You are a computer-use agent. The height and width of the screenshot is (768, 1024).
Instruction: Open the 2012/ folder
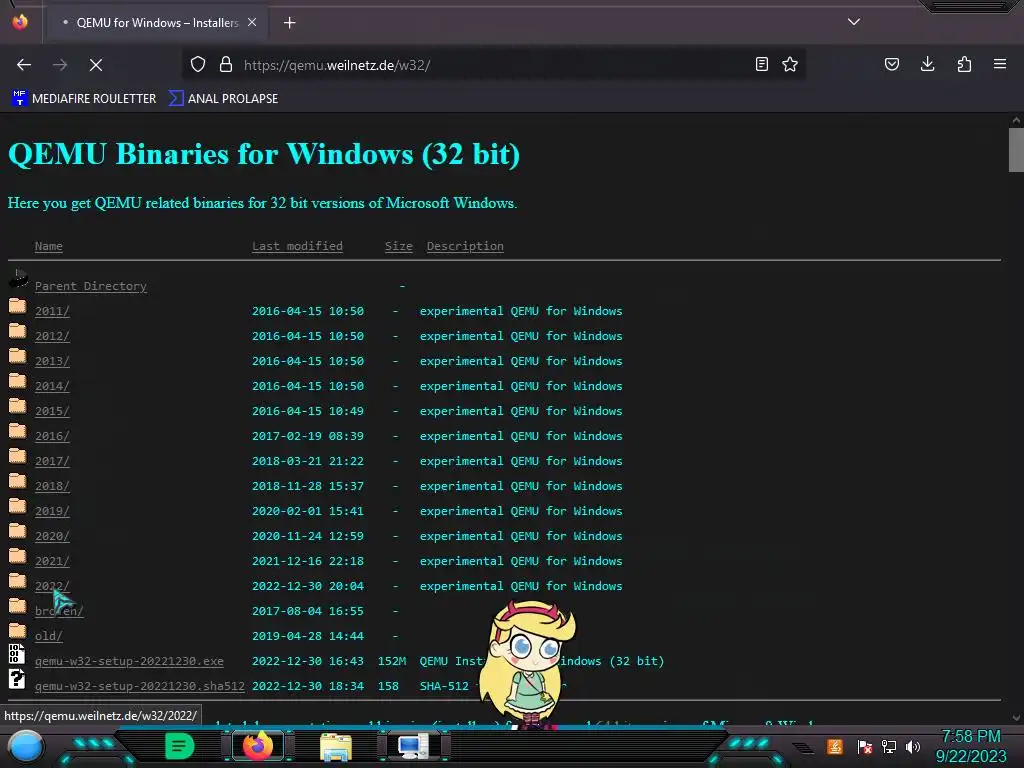click(52, 336)
